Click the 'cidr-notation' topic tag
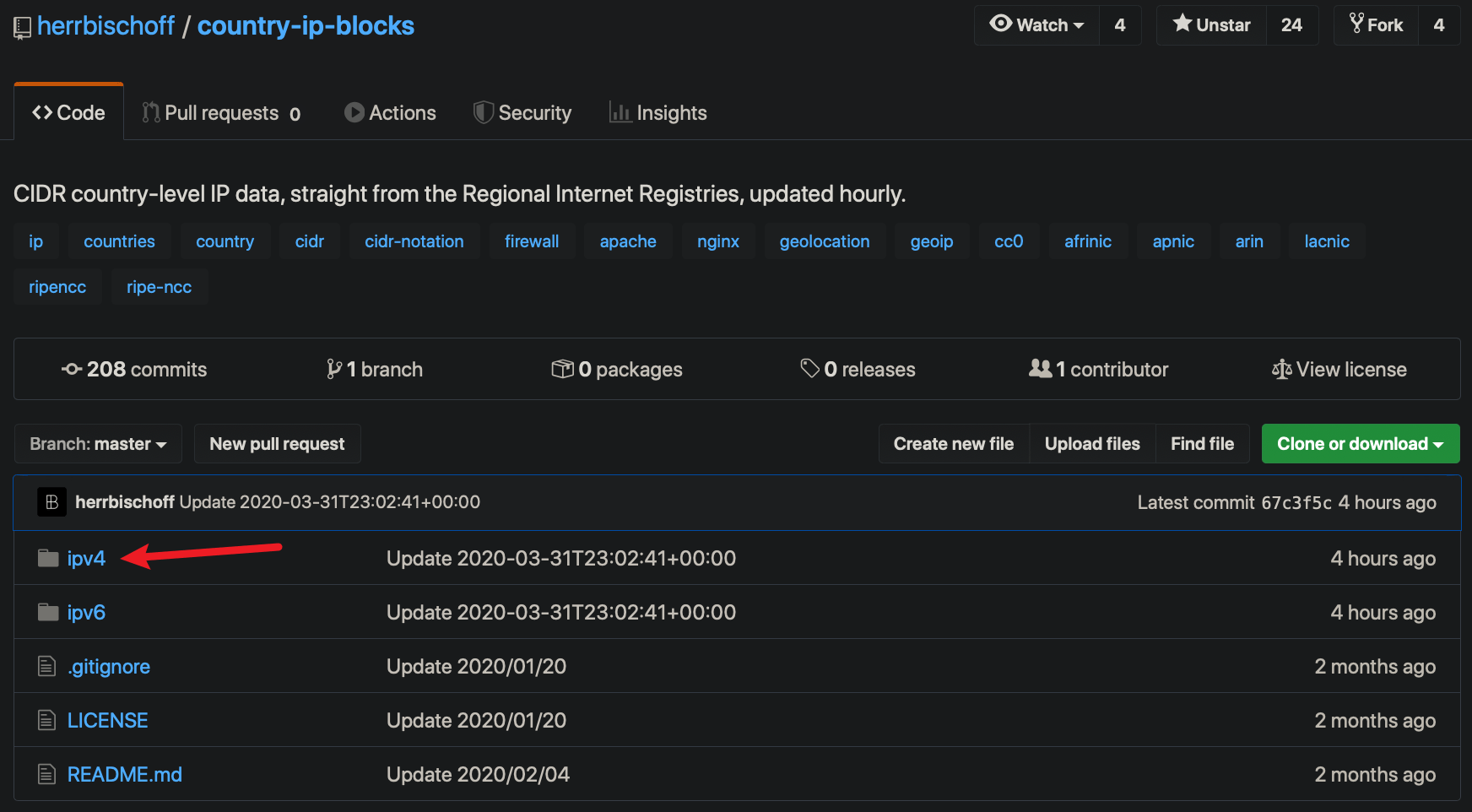Viewport: 1472px width, 812px height. 414,241
